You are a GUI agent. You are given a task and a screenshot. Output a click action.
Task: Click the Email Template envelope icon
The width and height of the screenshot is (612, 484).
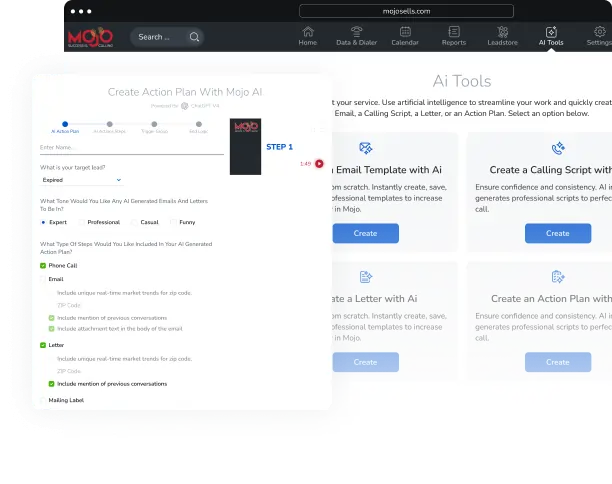[366, 148]
